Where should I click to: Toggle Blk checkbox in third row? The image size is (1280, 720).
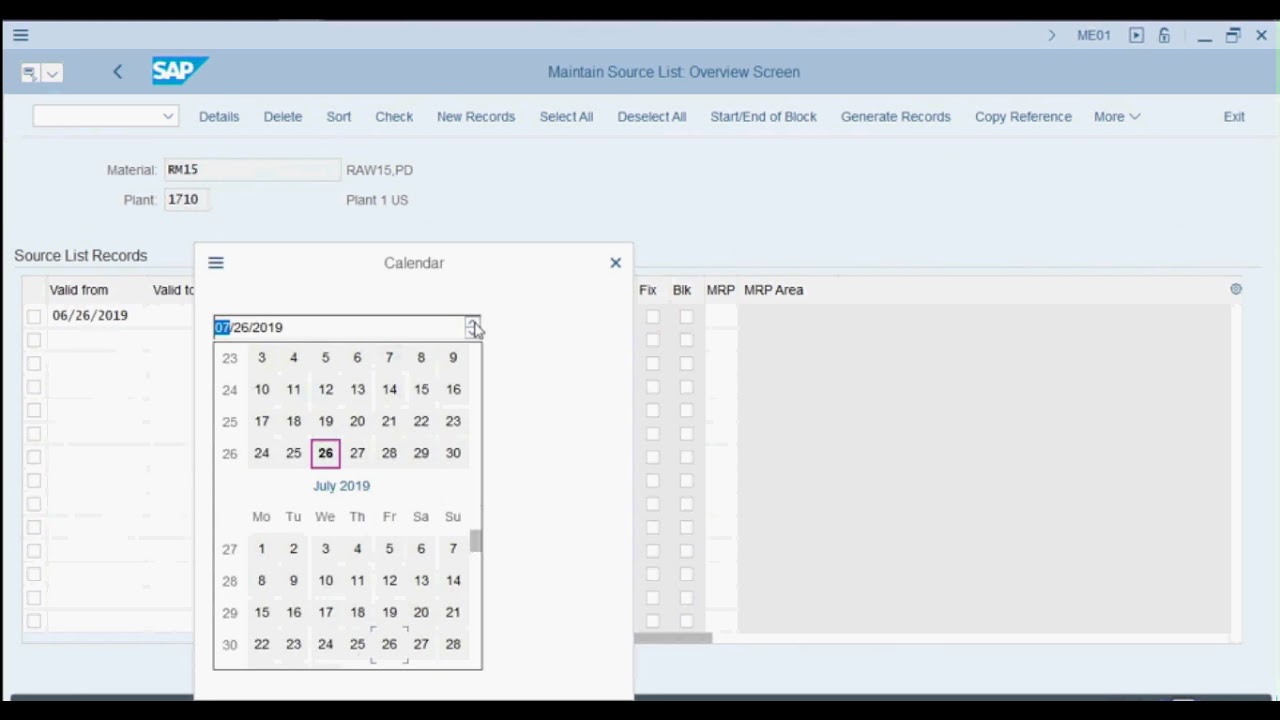pos(686,363)
